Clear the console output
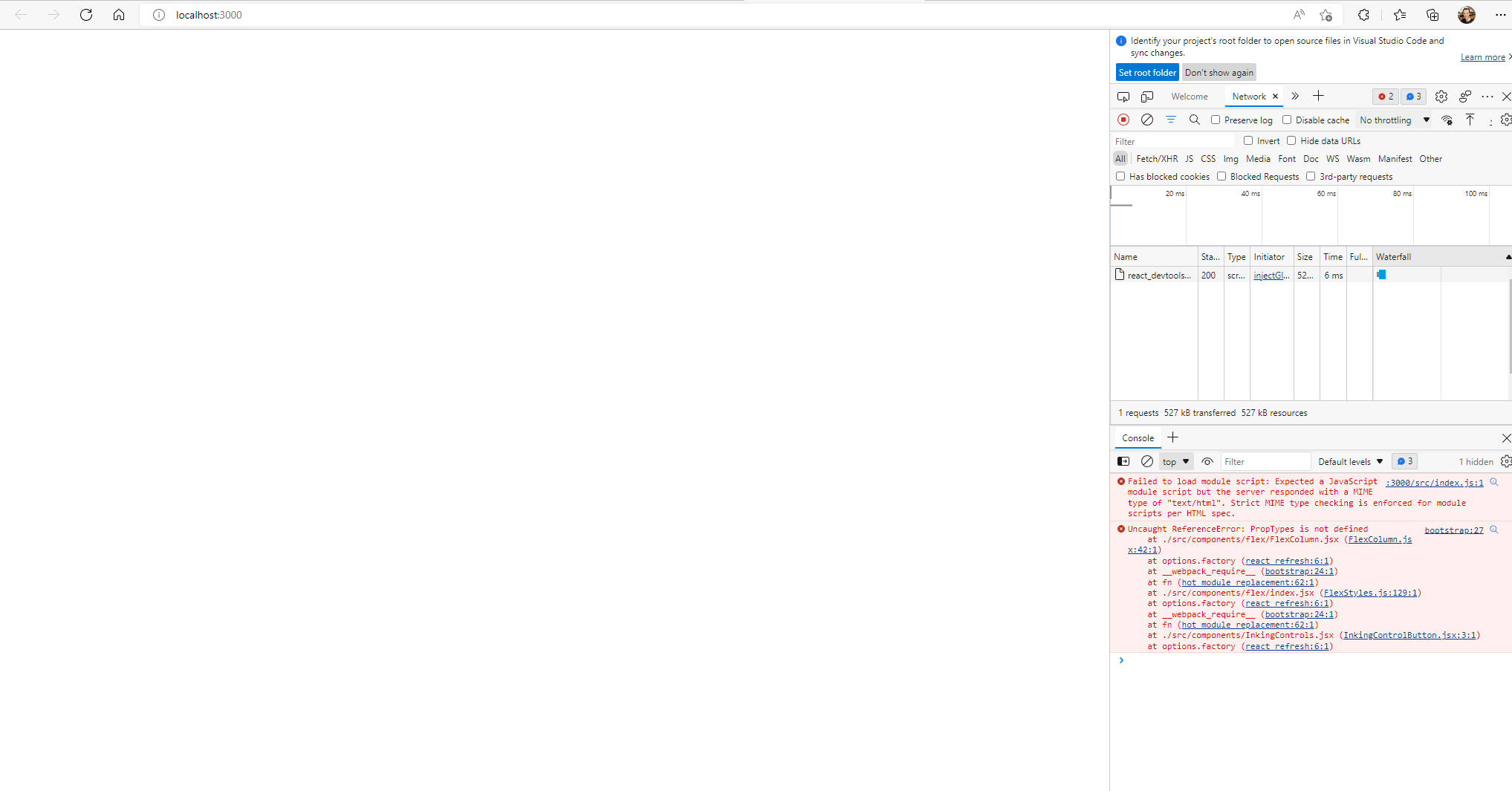The width and height of the screenshot is (1512, 791). point(1146,461)
